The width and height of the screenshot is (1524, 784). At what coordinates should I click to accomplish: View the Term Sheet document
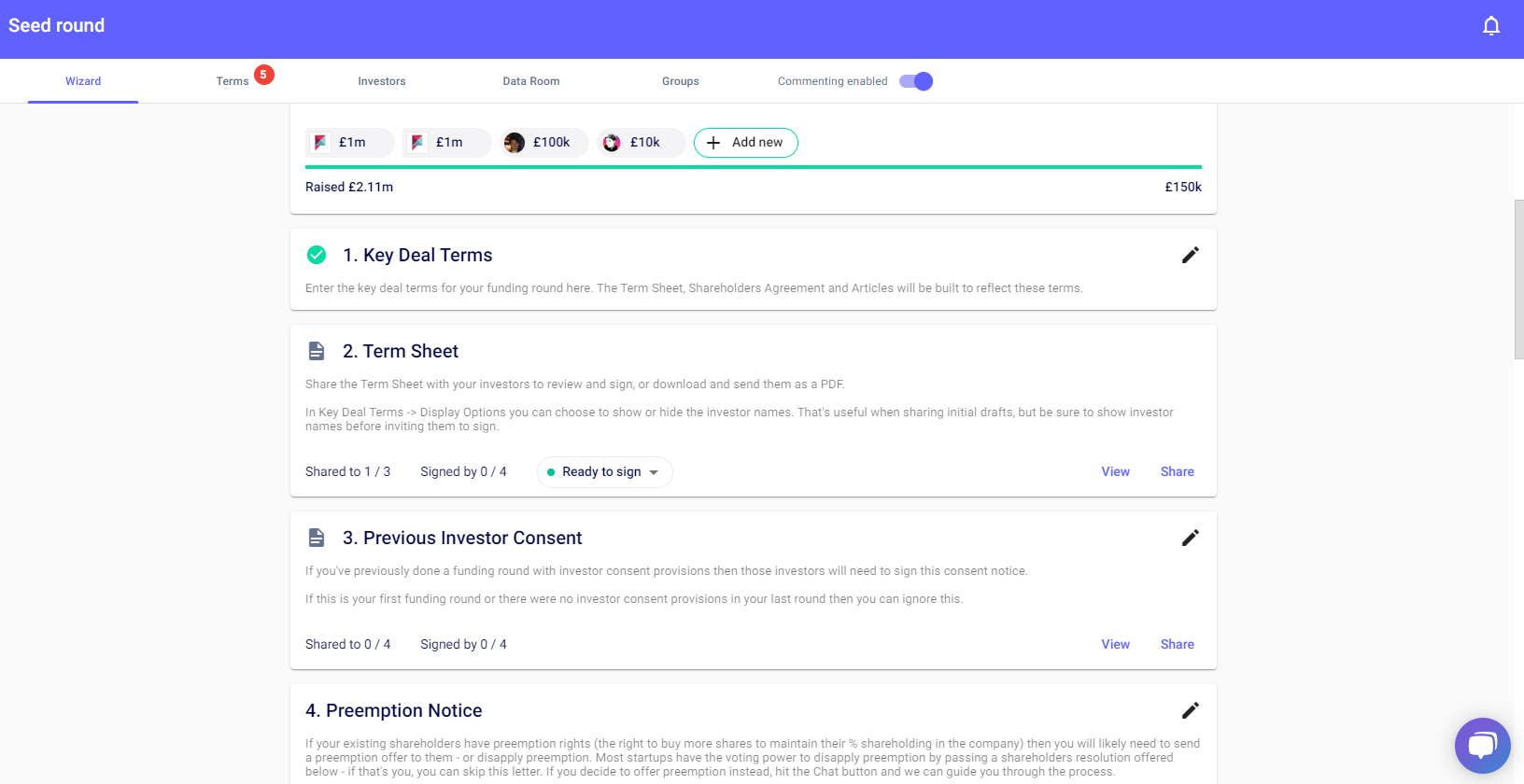(1115, 472)
